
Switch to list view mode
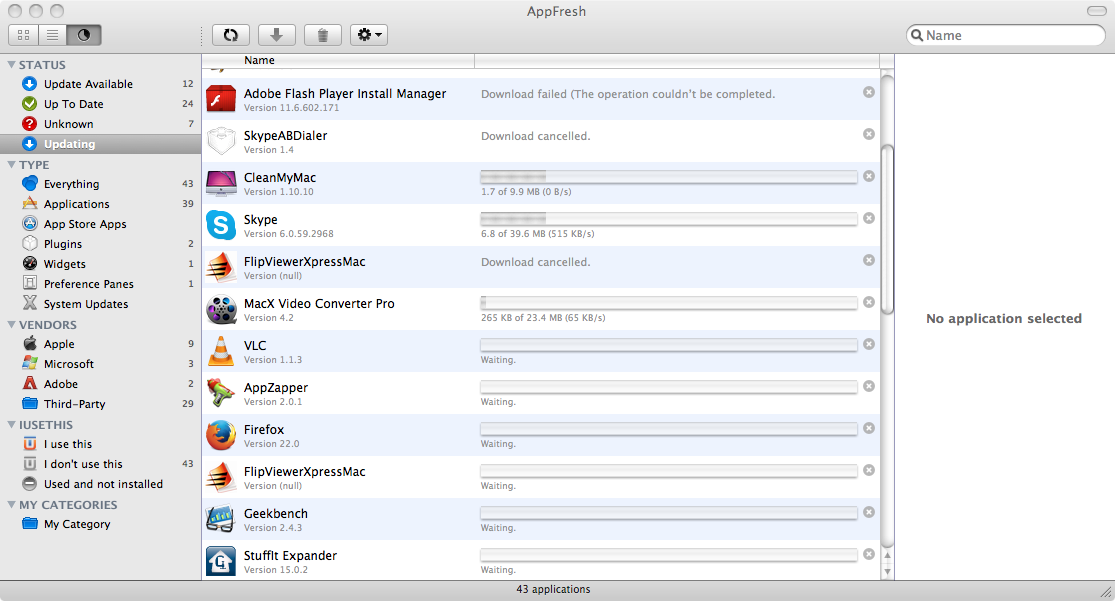click(x=53, y=35)
